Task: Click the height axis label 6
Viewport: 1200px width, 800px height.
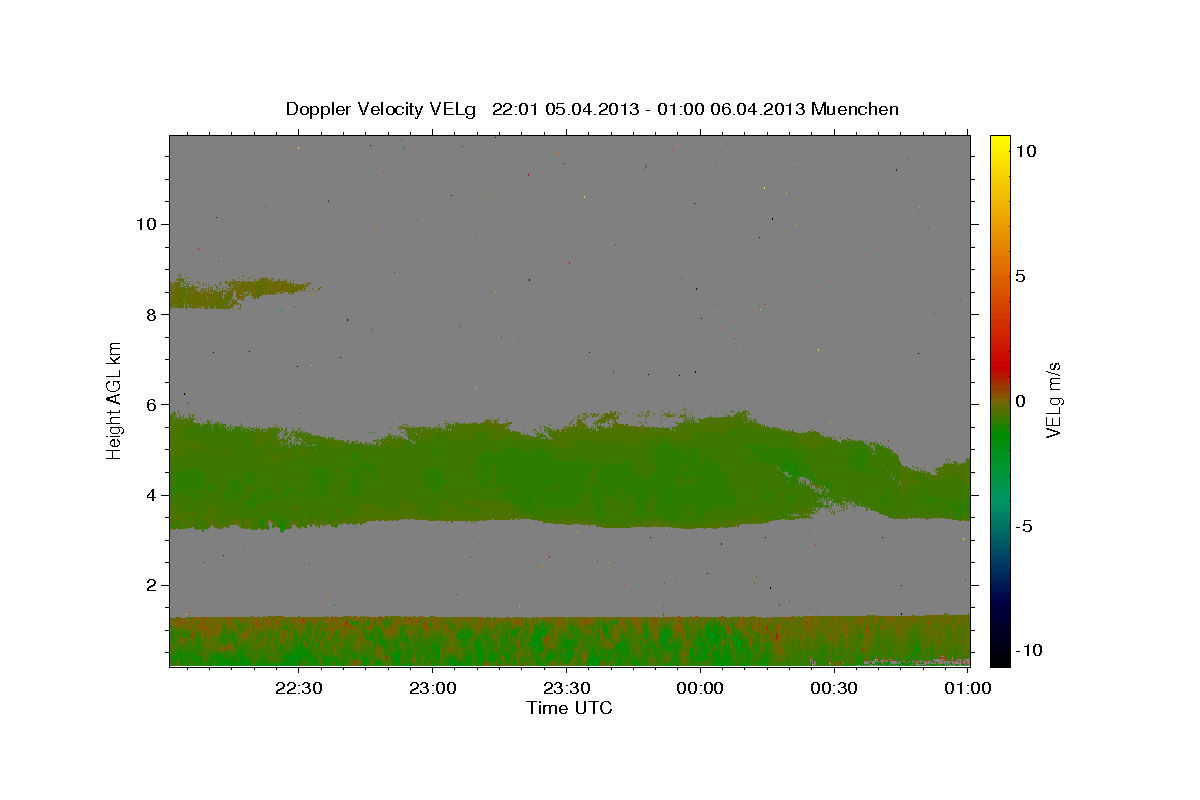Action: [x=149, y=405]
